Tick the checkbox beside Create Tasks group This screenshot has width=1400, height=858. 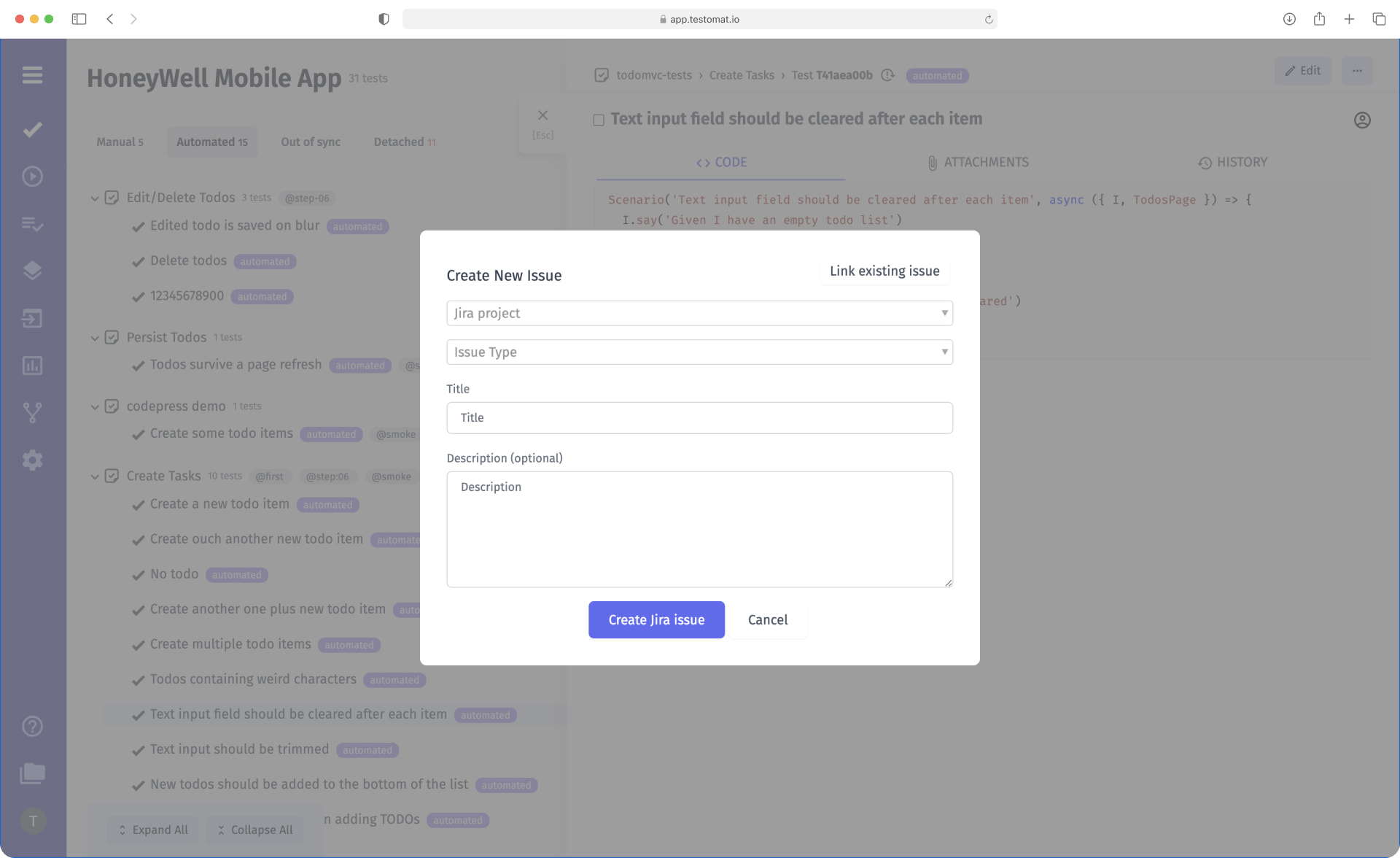[x=112, y=476]
